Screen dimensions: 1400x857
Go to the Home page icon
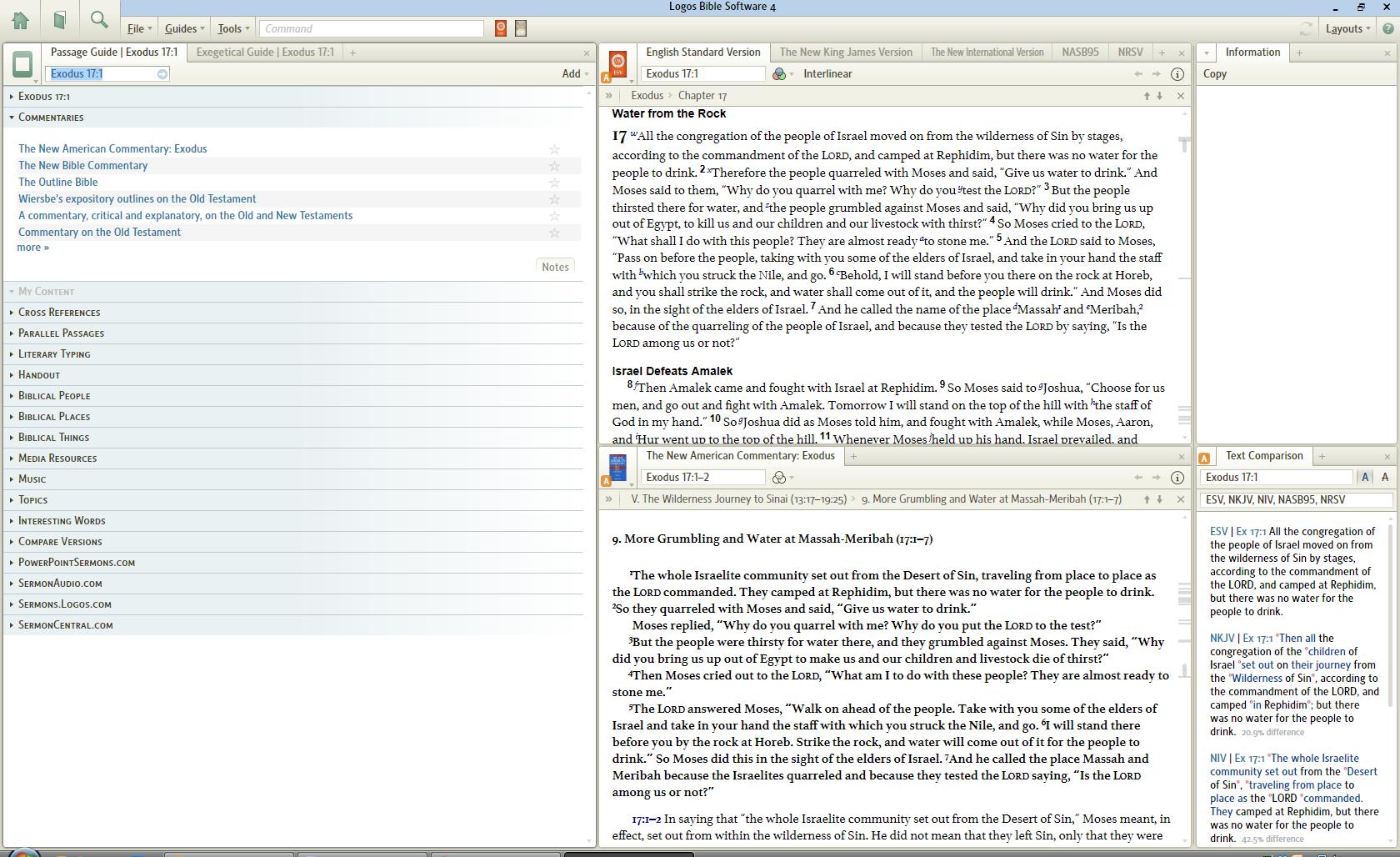tap(20, 21)
